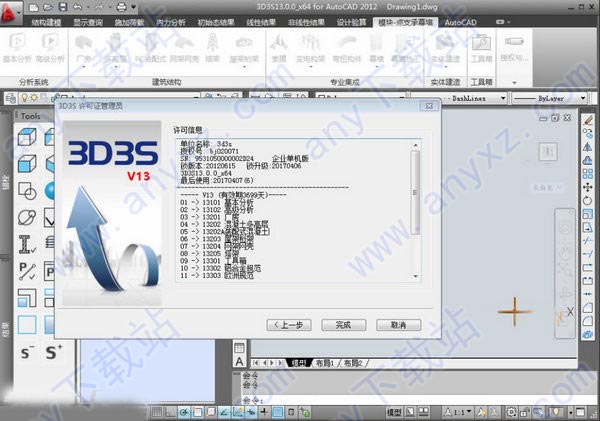600x421 pixels.
Task: Click the Open file icon in quick access toolbar
Action: tap(48, 7)
